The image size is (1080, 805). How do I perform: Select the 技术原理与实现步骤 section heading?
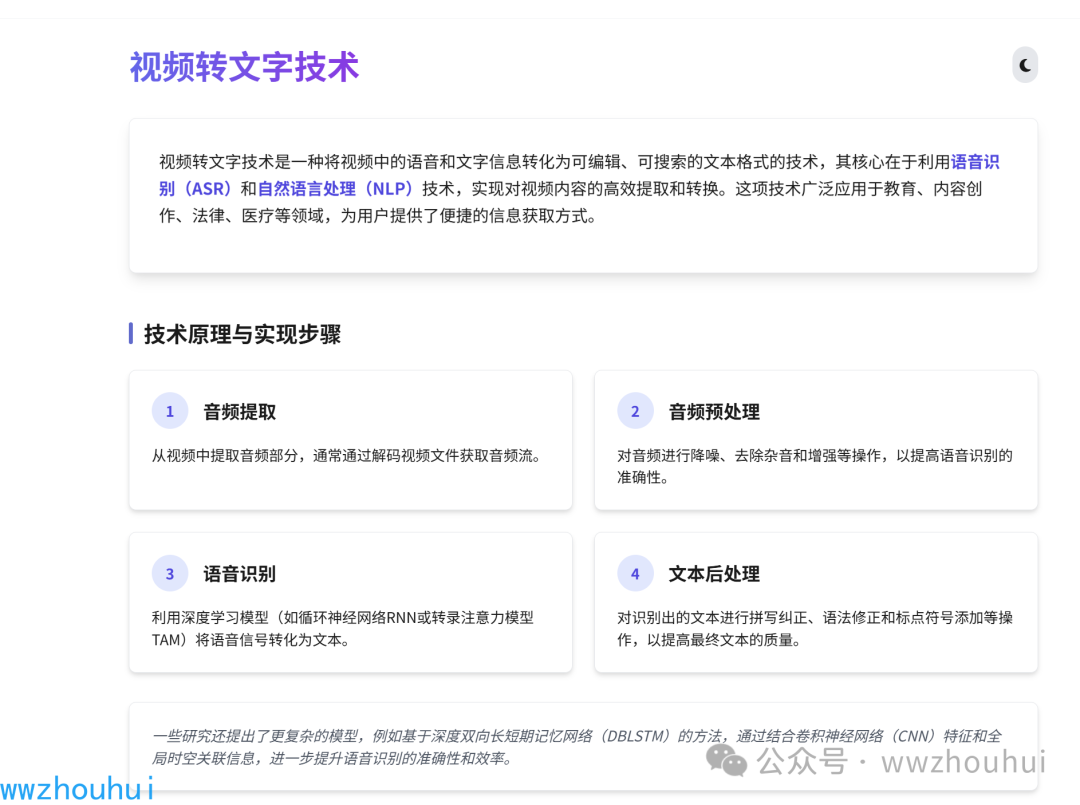(242, 334)
